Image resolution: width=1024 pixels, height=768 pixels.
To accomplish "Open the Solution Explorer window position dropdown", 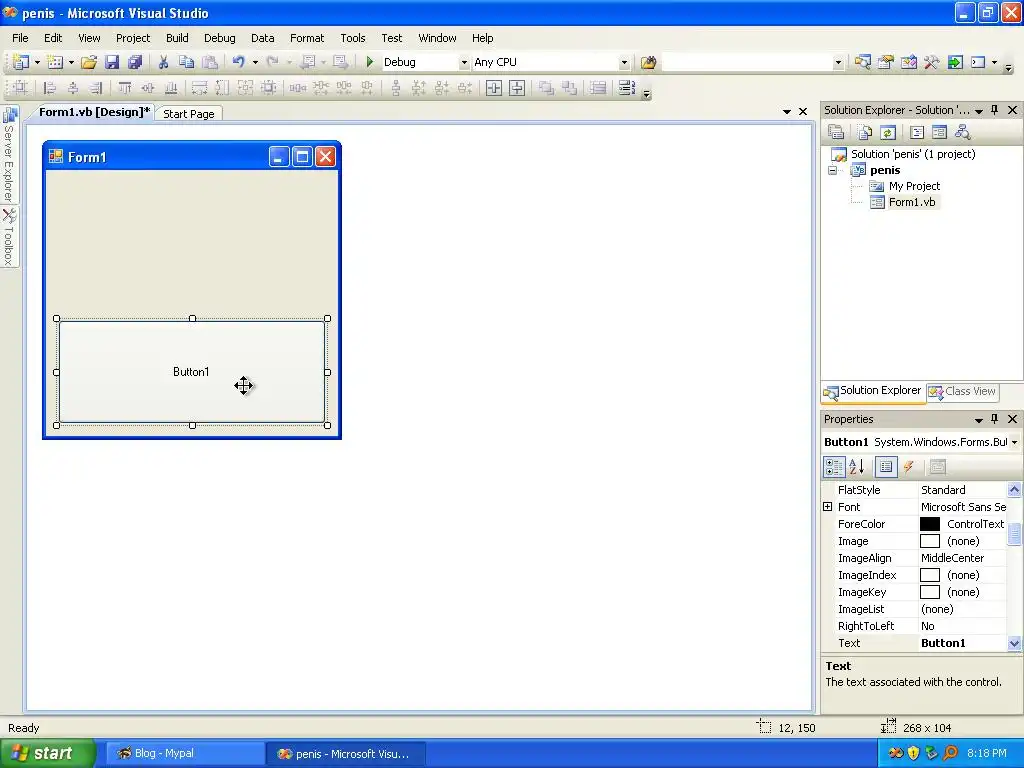I will click(x=979, y=111).
